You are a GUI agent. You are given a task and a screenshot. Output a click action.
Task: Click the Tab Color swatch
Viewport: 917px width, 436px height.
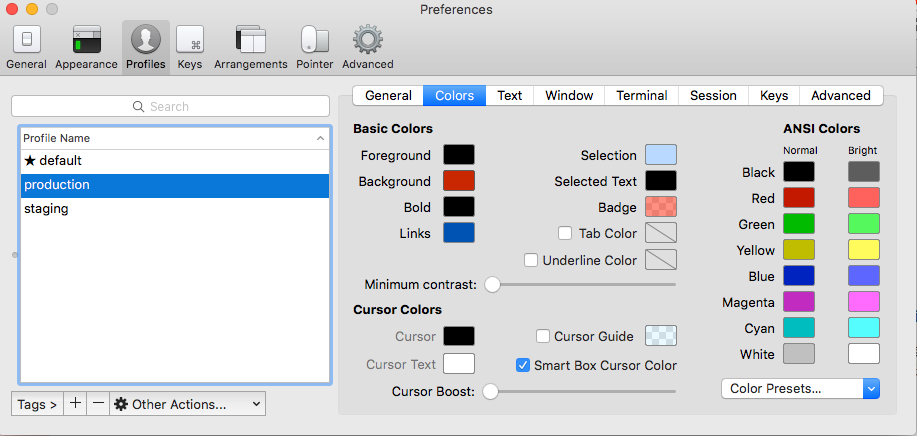(x=661, y=233)
